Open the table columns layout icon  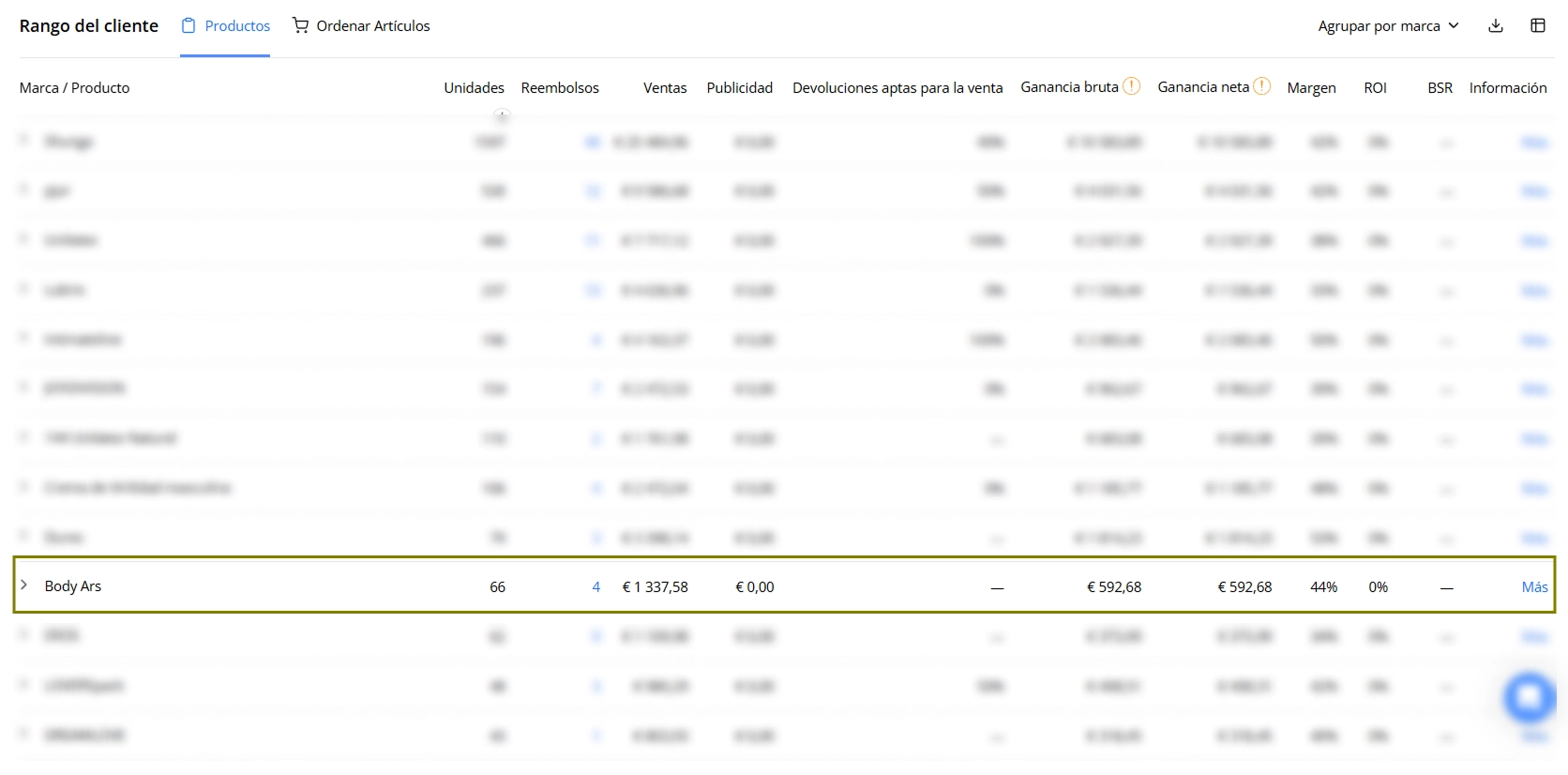1538,25
